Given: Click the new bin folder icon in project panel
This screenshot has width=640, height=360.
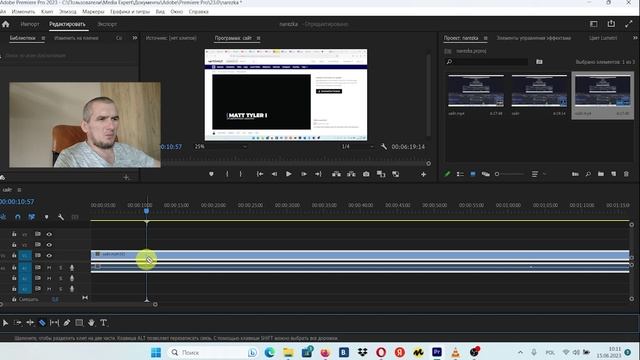Looking at the screenshot, I should pyautogui.click(x=601, y=174).
